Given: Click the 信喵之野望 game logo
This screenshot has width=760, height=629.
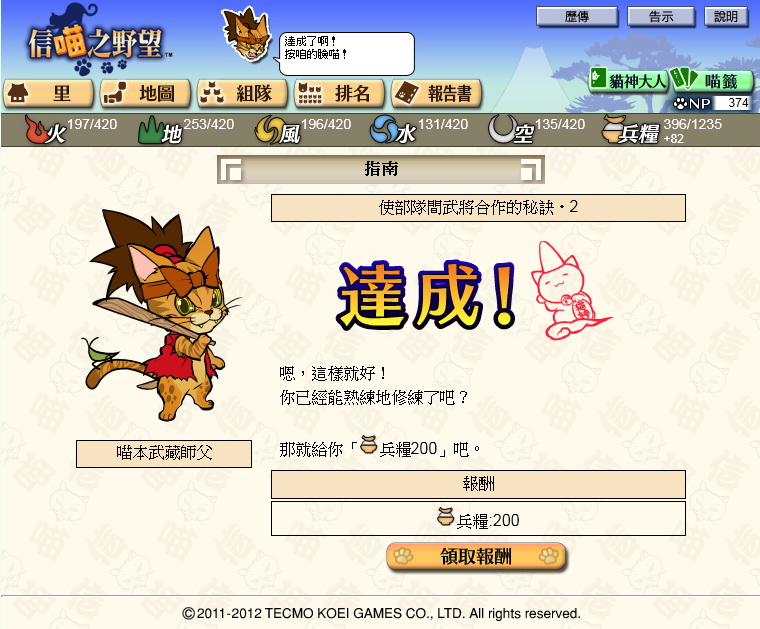Looking at the screenshot, I should click(99, 40).
